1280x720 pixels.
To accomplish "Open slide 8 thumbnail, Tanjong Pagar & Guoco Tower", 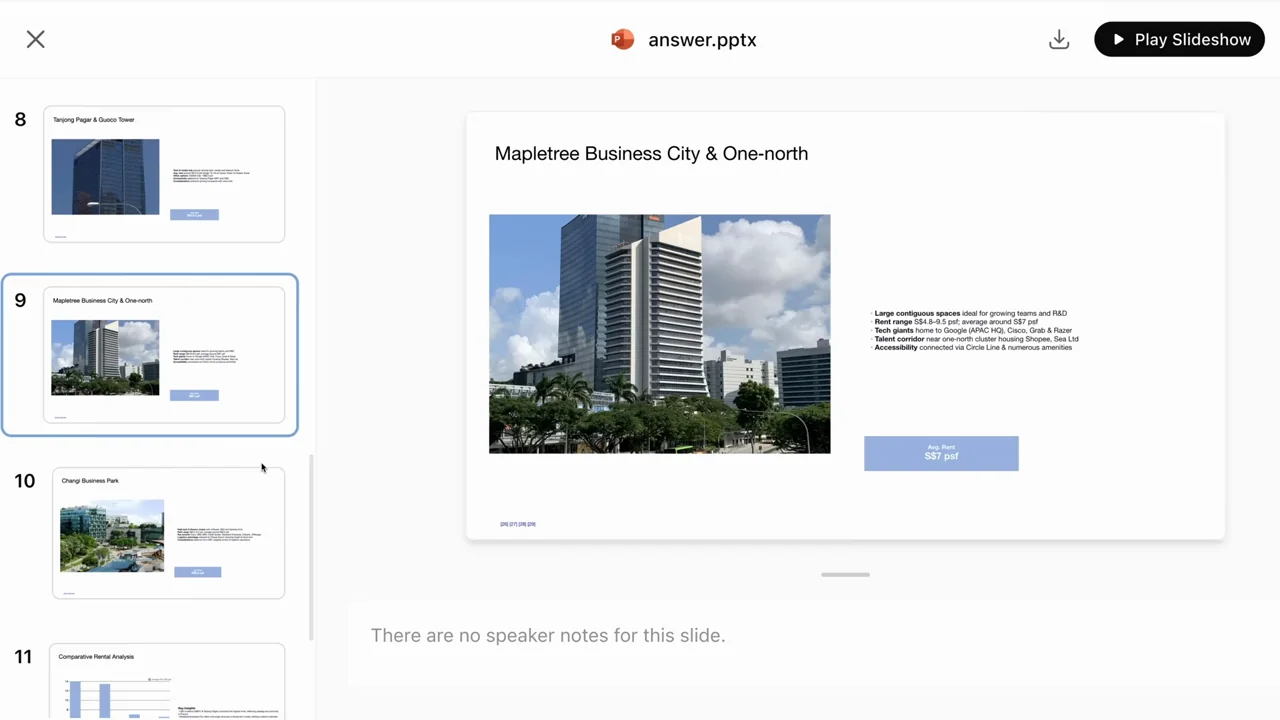I will pos(164,174).
